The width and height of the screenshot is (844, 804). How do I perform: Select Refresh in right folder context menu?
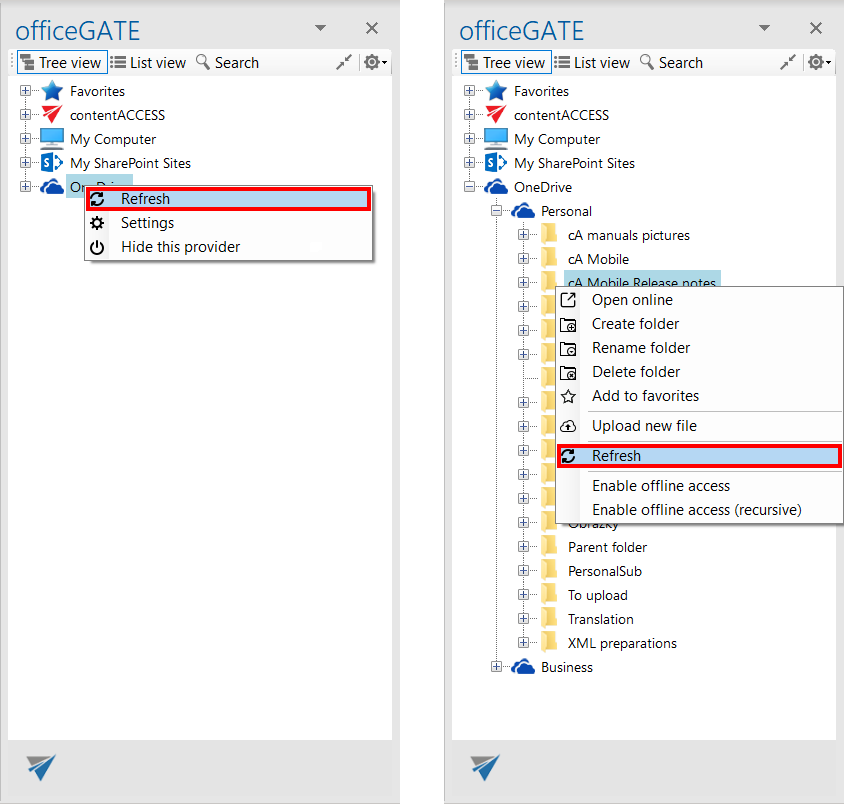pyautogui.click(x=699, y=456)
